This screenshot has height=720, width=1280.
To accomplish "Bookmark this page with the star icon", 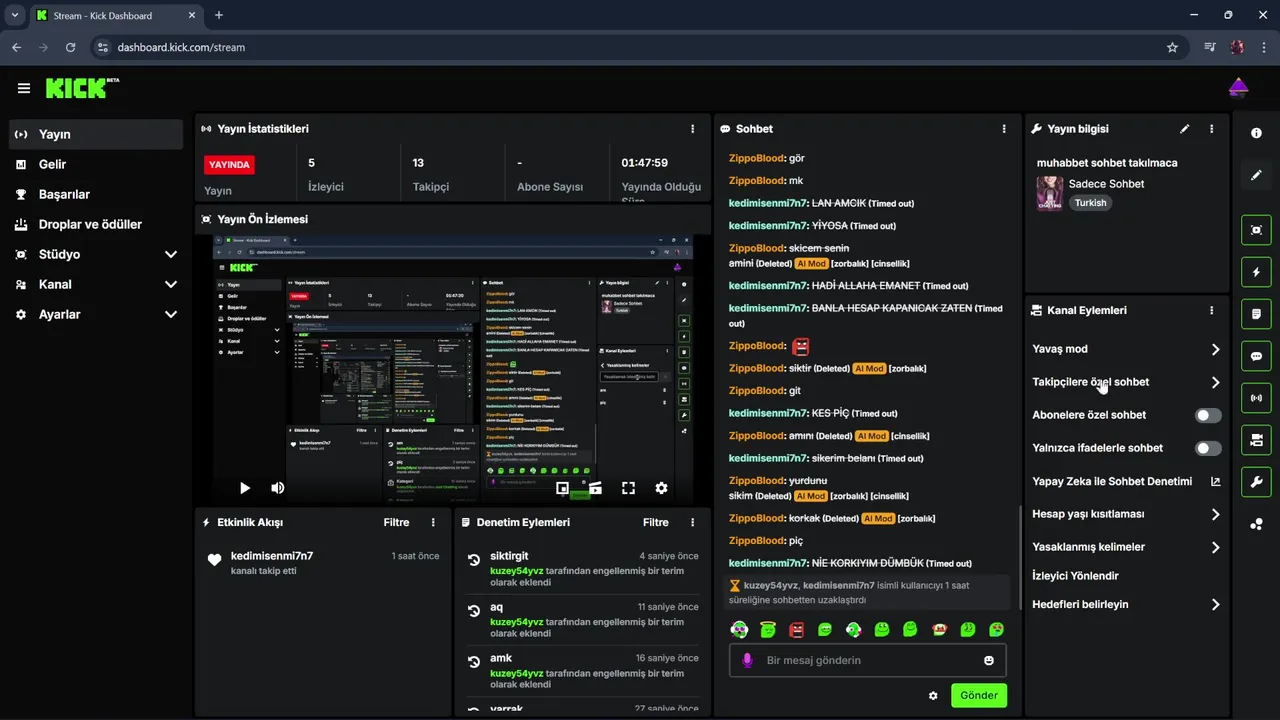I will (x=1172, y=47).
